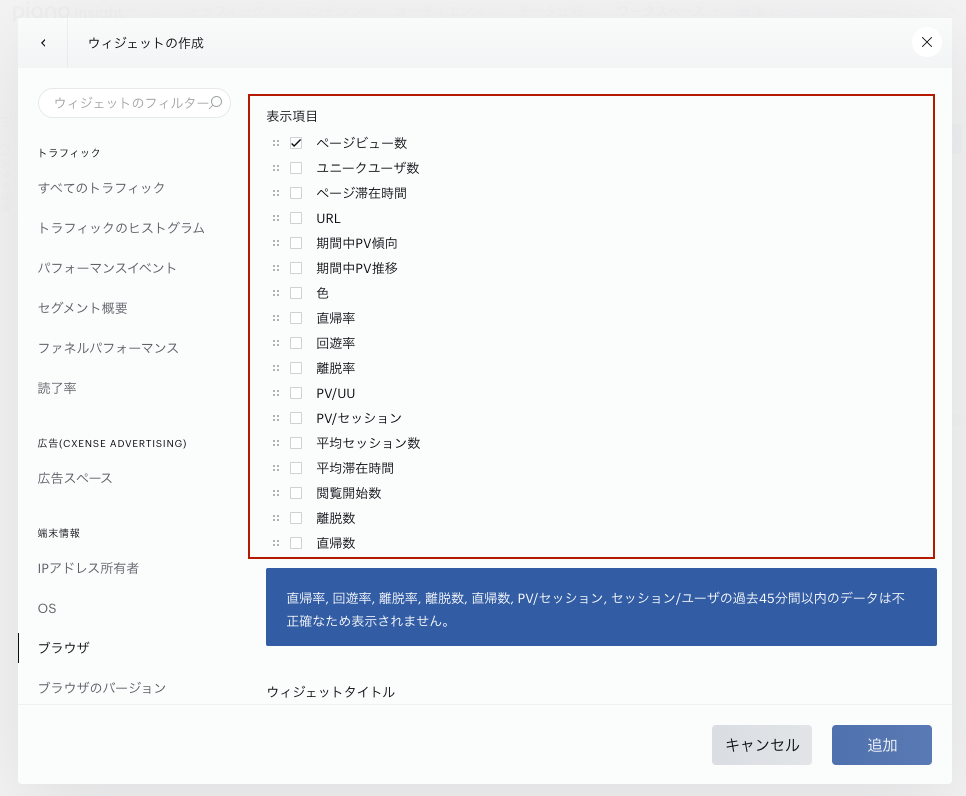The height and width of the screenshot is (796, 966).
Task: Grab drag handle beside PV/セッション
Action: pos(276,418)
